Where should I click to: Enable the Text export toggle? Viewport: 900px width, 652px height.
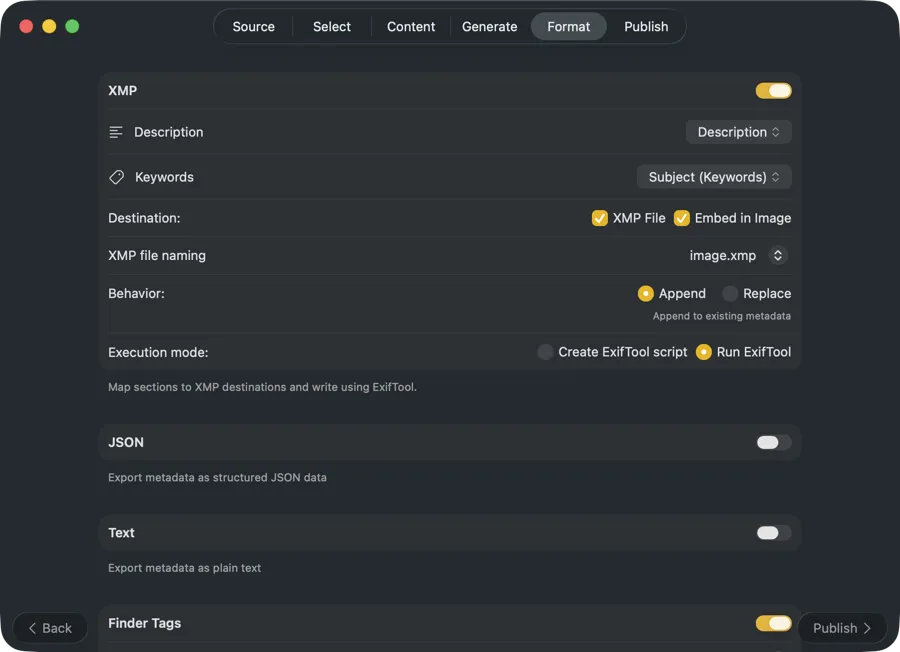click(773, 532)
